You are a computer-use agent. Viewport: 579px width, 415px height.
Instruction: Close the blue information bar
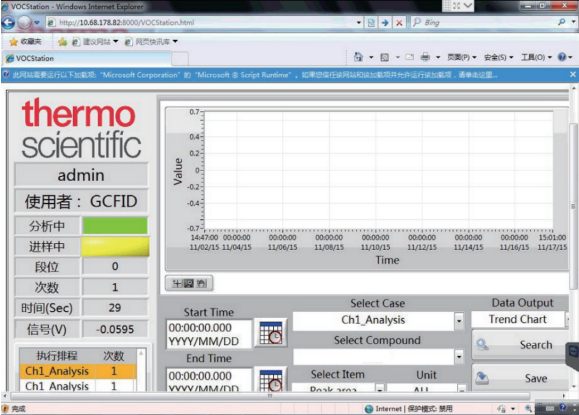pos(573,75)
